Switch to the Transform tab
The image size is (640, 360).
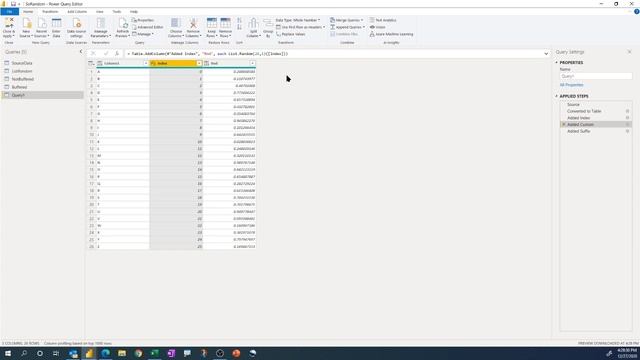50,11
